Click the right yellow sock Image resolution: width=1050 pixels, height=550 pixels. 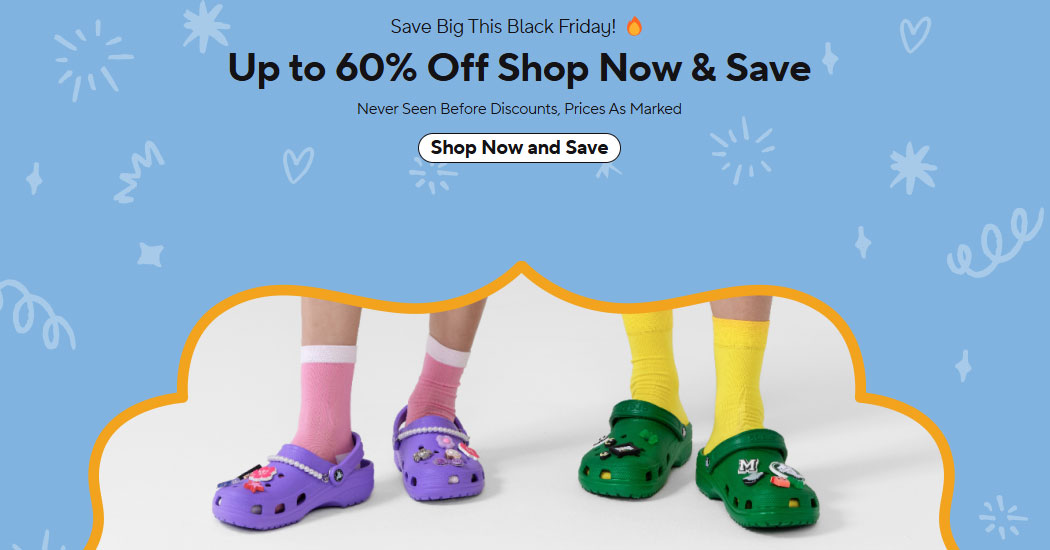tap(739, 383)
